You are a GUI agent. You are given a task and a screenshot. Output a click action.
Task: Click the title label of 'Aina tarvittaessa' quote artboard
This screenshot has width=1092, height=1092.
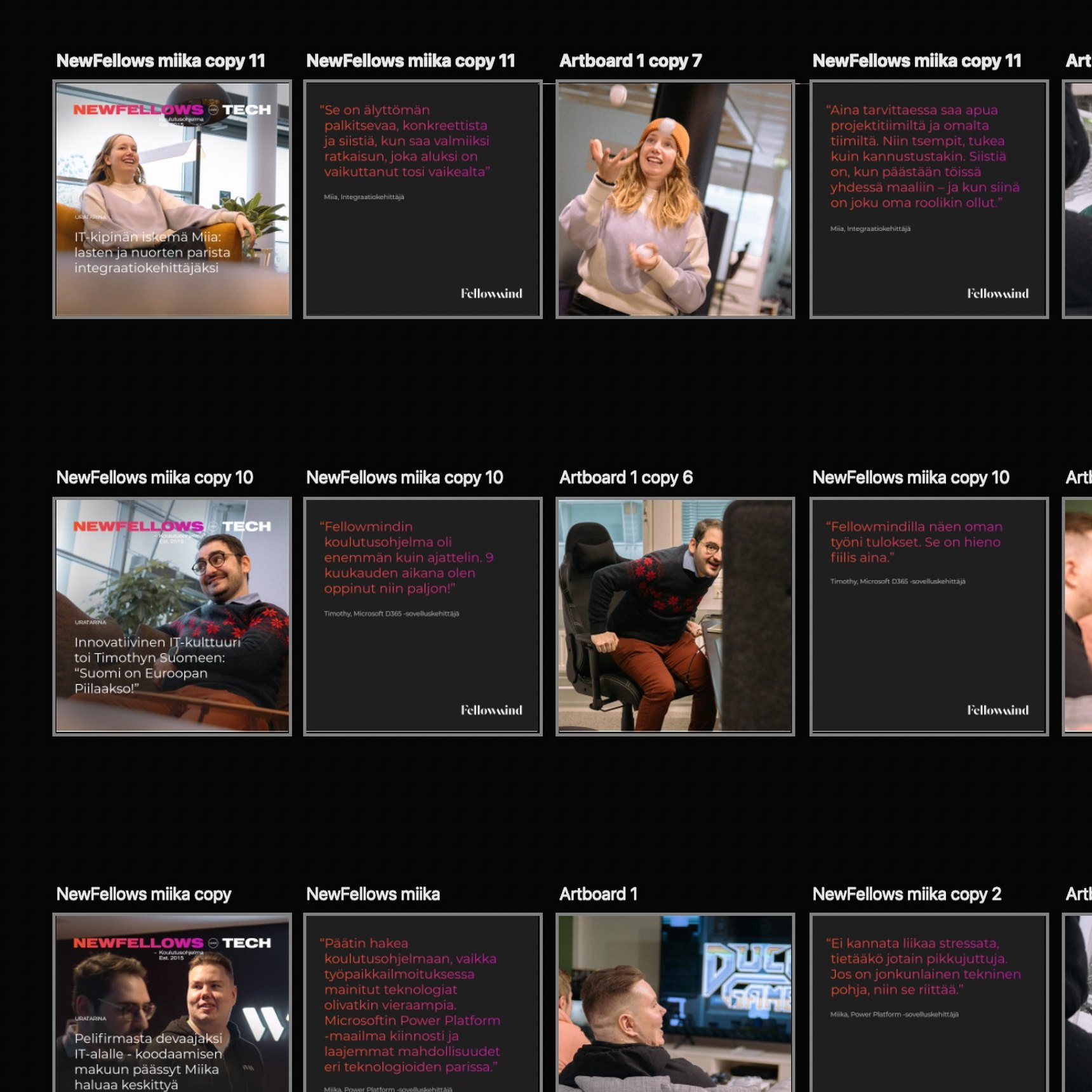pos(917,61)
